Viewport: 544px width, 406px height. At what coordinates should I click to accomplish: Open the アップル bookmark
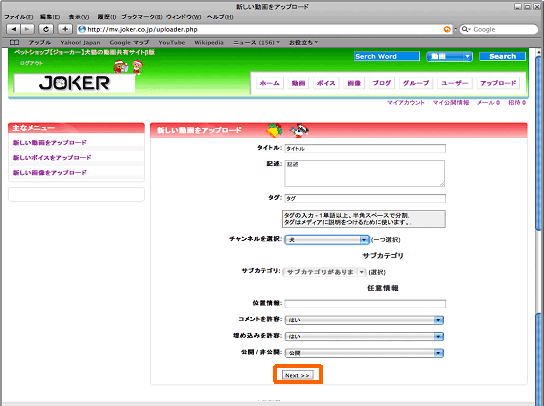point(40,42)
